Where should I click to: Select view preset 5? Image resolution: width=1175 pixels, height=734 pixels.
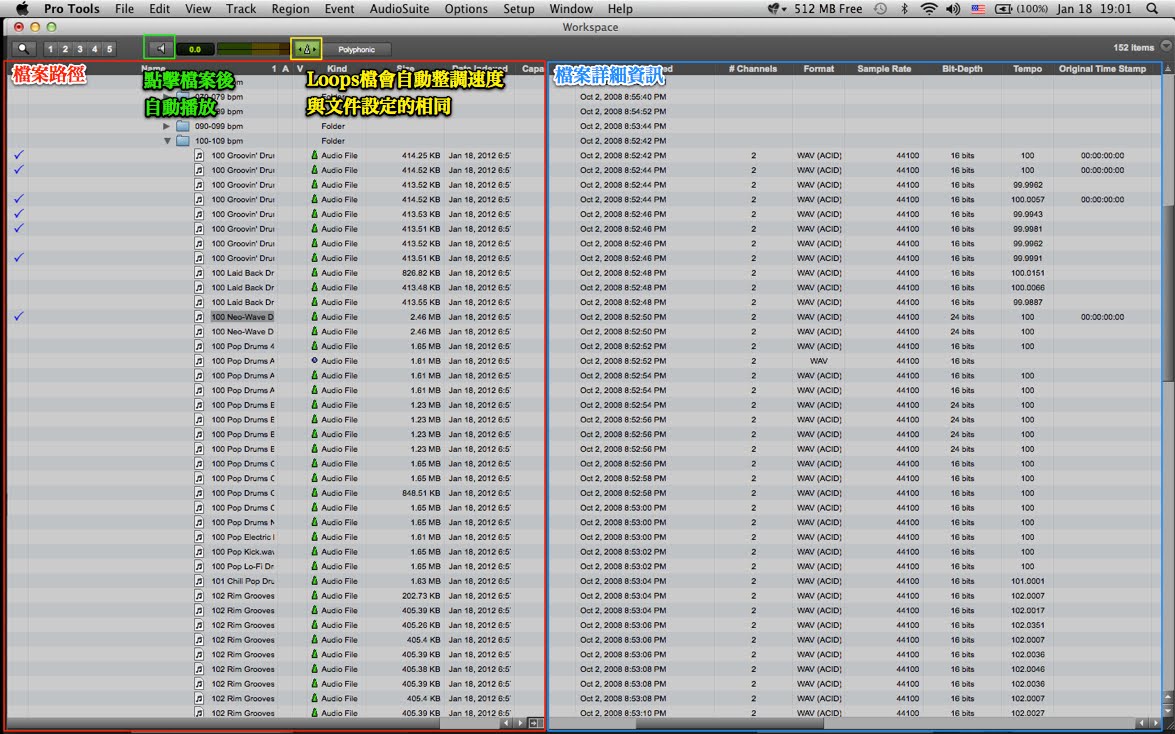coord(109,49)
